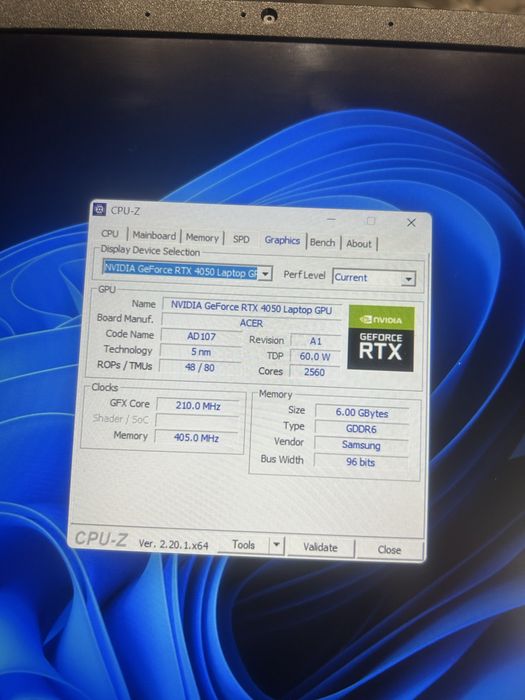Click the 96 bits bus width value
This screenshot has width=525, height=700.
[x=360, y=462]
